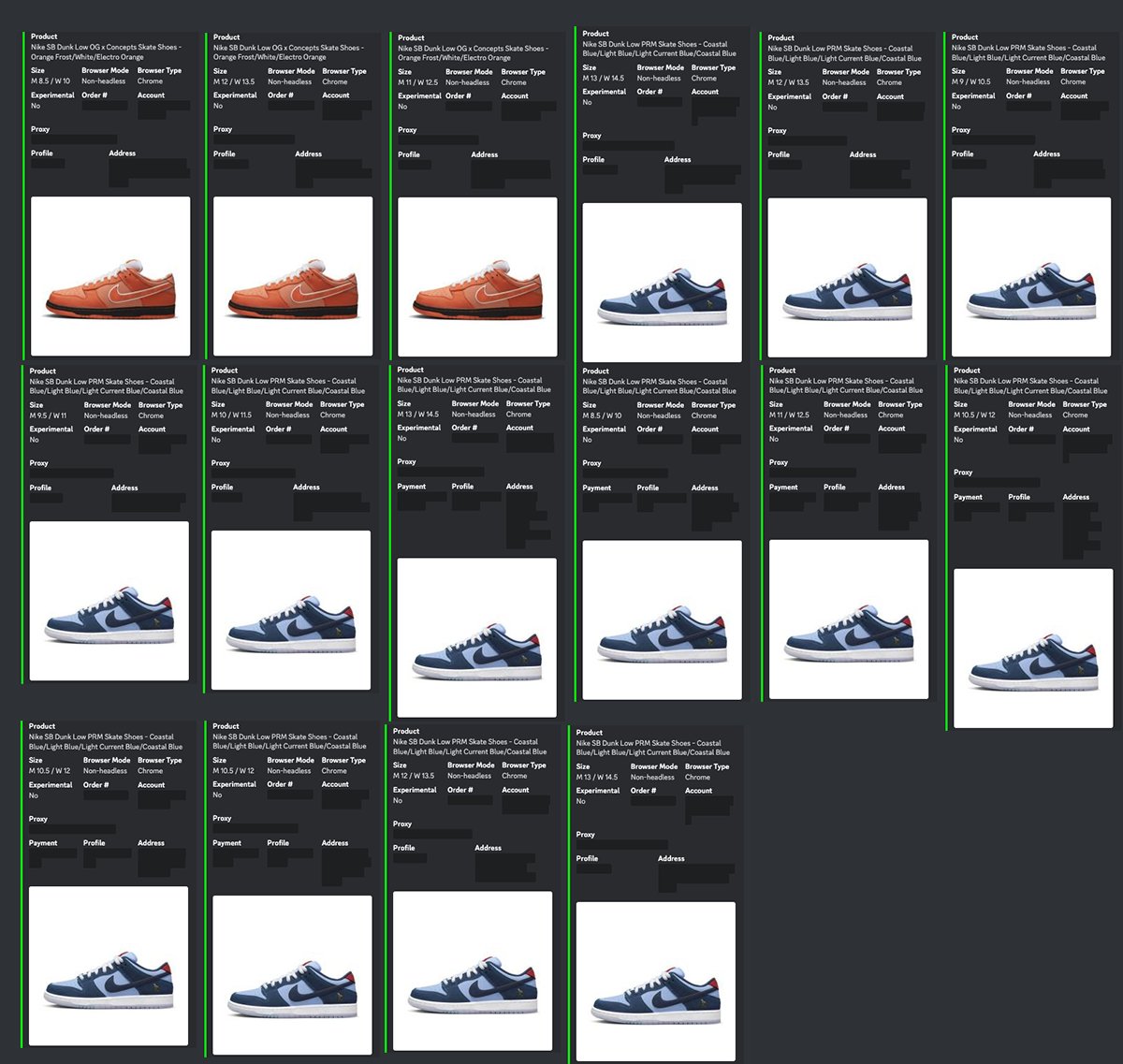Click 'Chrome' on the orange M 8.5 / W 10 card
This screenshot has width=1123, height=1064.
tap(150, 81)
